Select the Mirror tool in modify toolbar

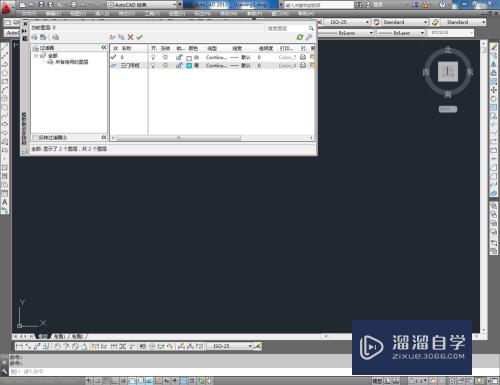click(494, 64)
